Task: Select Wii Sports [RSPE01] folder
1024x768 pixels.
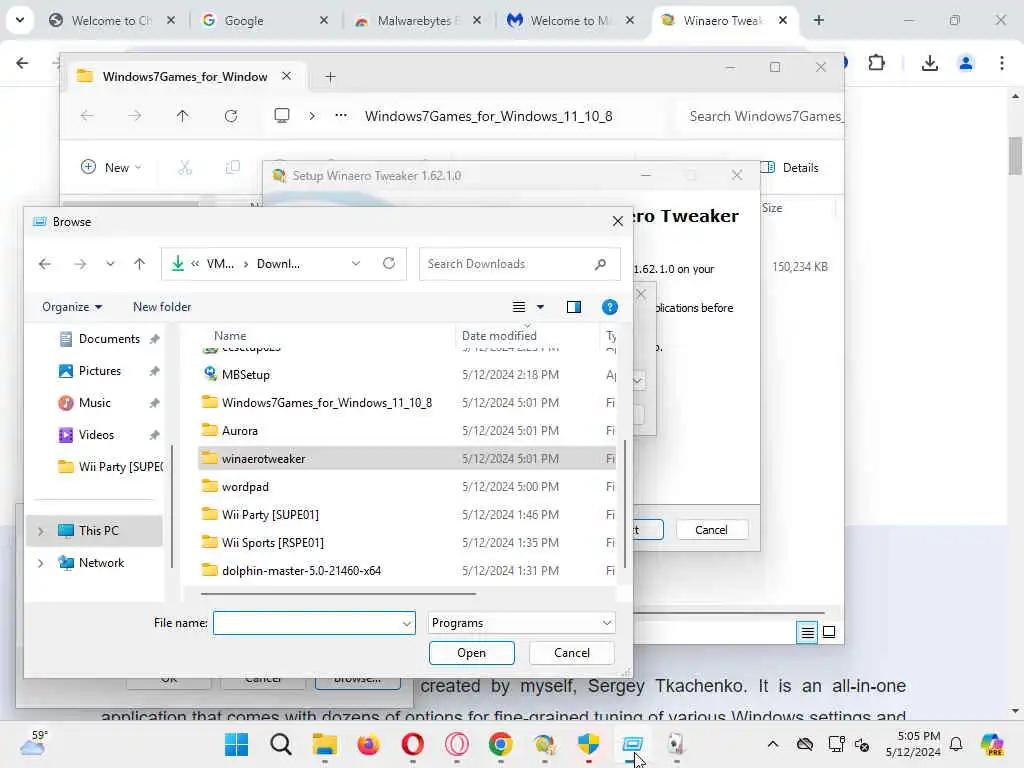Action: (x=272, y=543)
